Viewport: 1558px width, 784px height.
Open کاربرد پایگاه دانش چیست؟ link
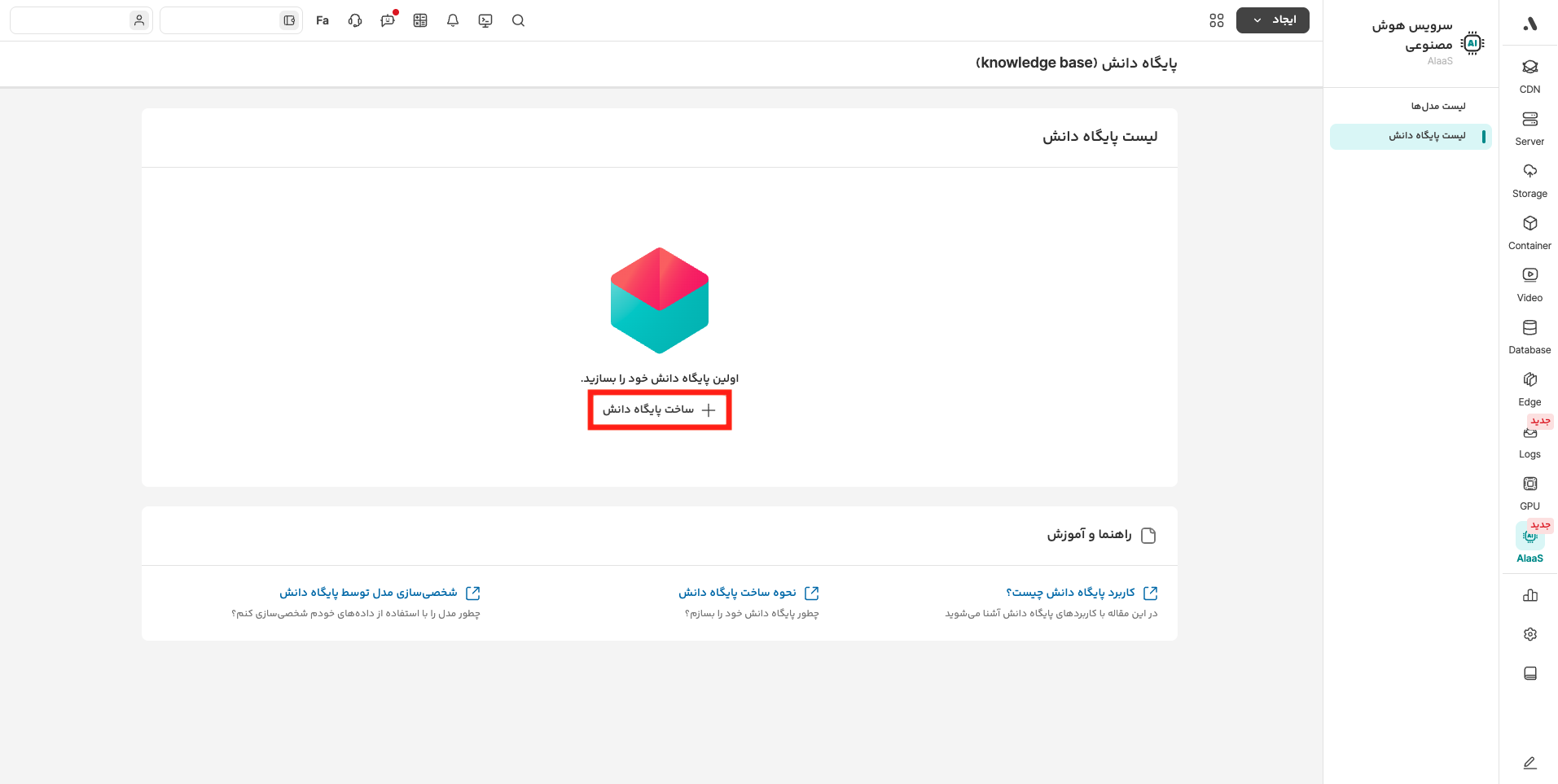coord(1070,593)
